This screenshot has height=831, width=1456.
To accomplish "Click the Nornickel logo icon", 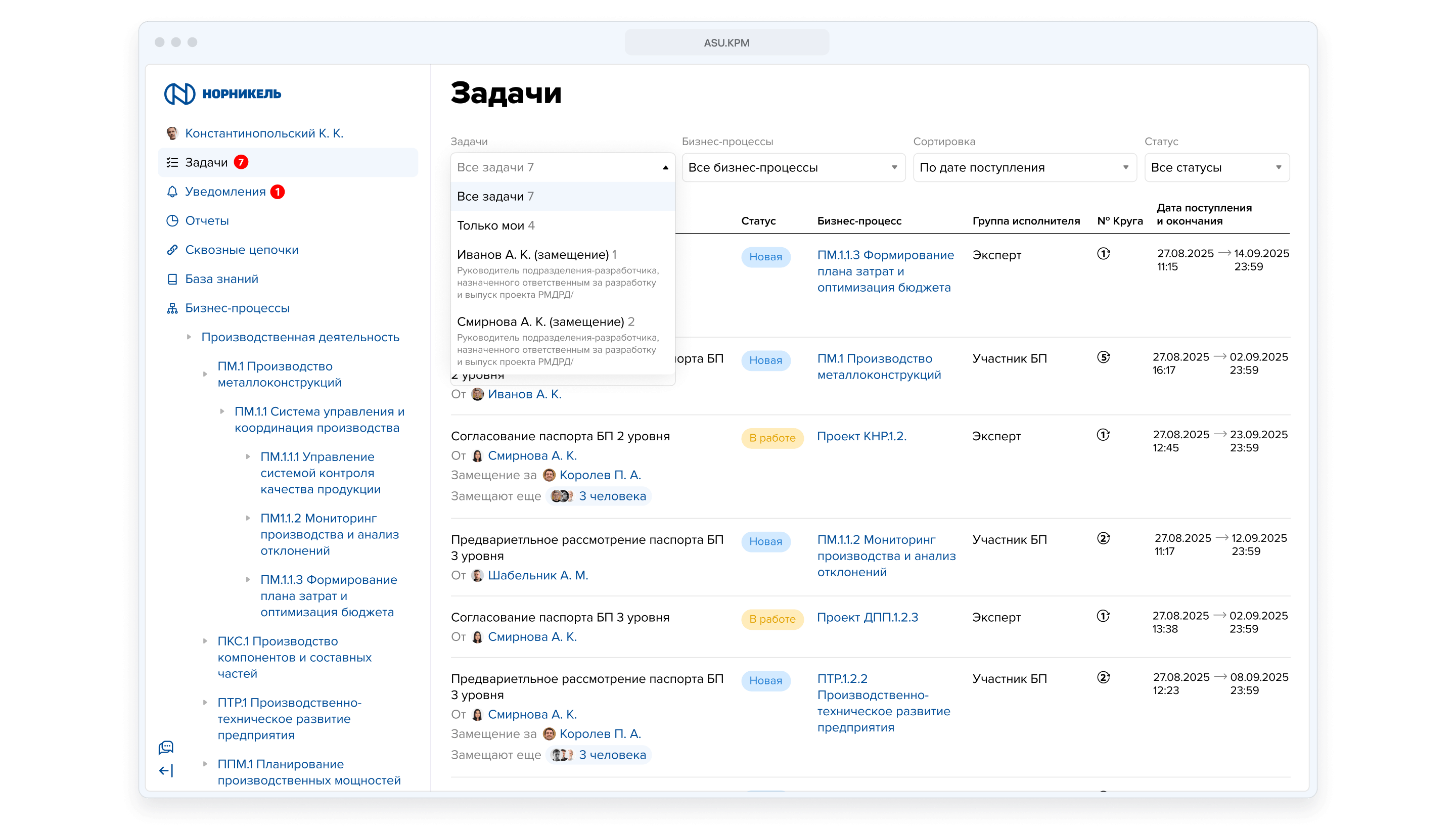I will (180, 94).
